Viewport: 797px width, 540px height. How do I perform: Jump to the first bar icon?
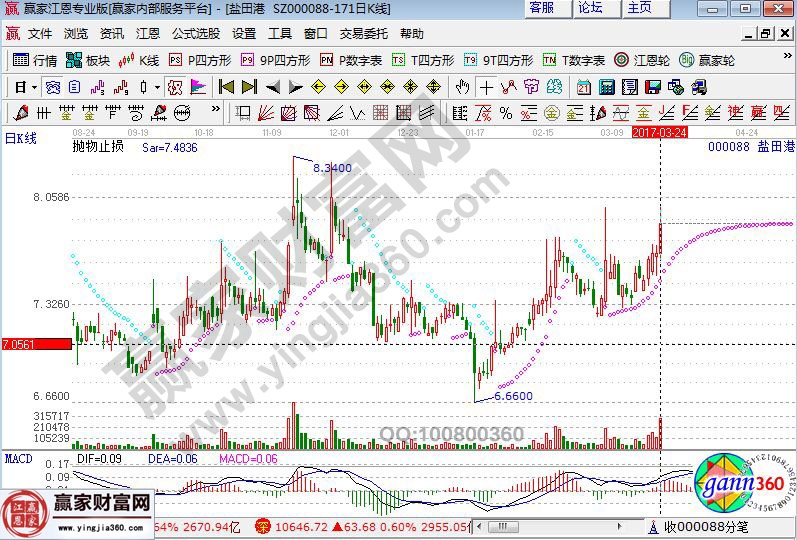(x=227, y=87)
